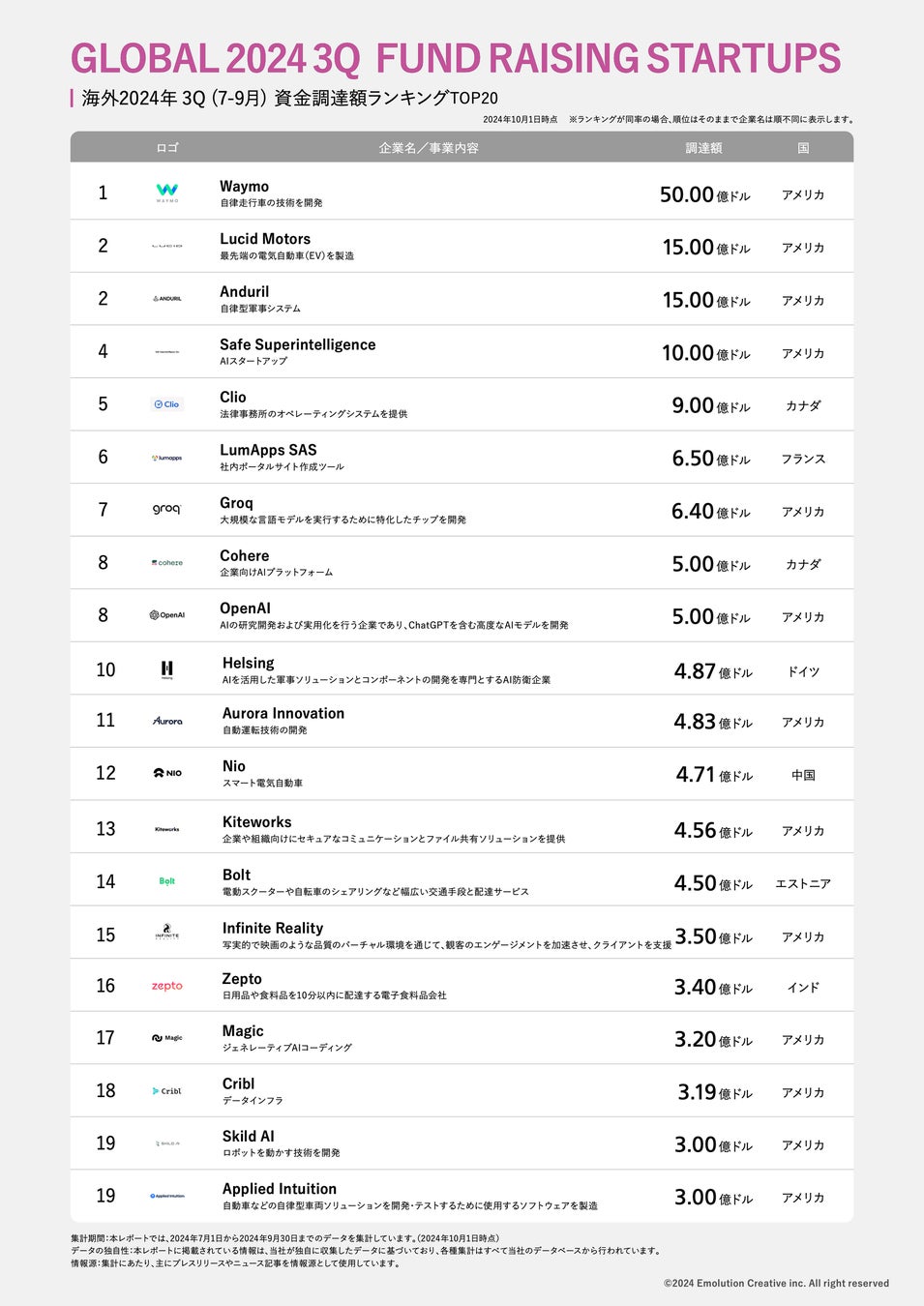Viewport: 924px width, 1306px height.
Task: Select the green Bolt logo
Action: point(167,881)
